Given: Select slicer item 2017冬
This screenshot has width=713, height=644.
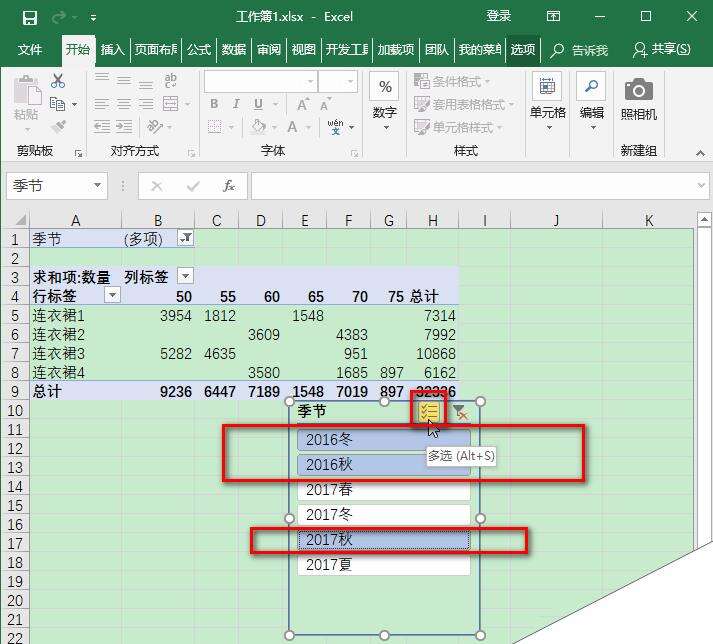Looking at the screenshot, I should click(384, 514).
